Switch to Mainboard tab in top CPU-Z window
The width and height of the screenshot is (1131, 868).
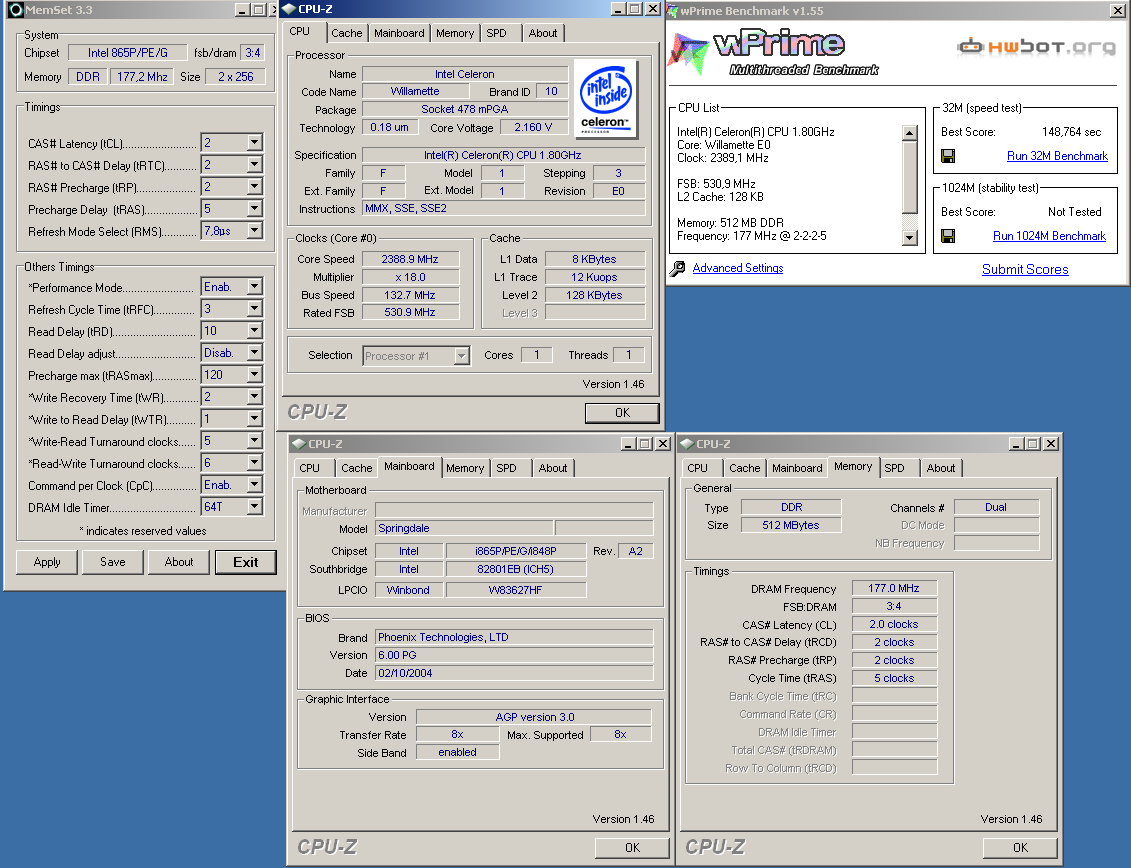(399, 33)
